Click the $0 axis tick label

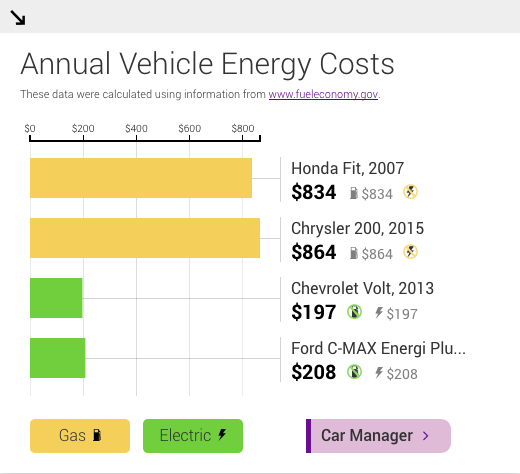click(x=30, y=128)
